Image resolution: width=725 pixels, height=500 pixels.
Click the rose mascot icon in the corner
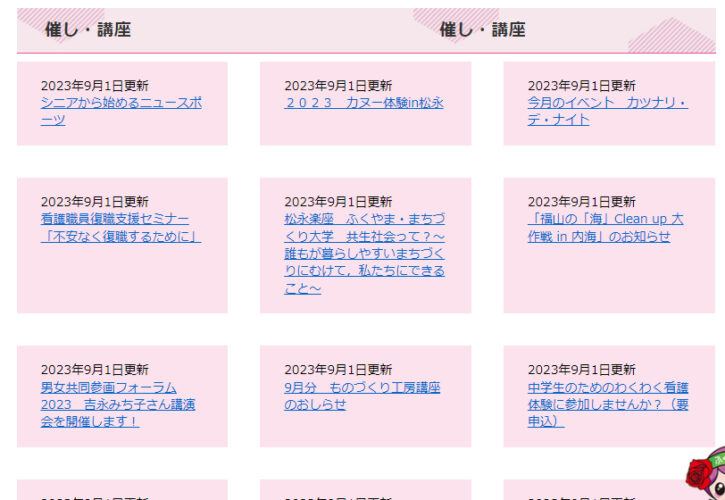coord(707,473)
